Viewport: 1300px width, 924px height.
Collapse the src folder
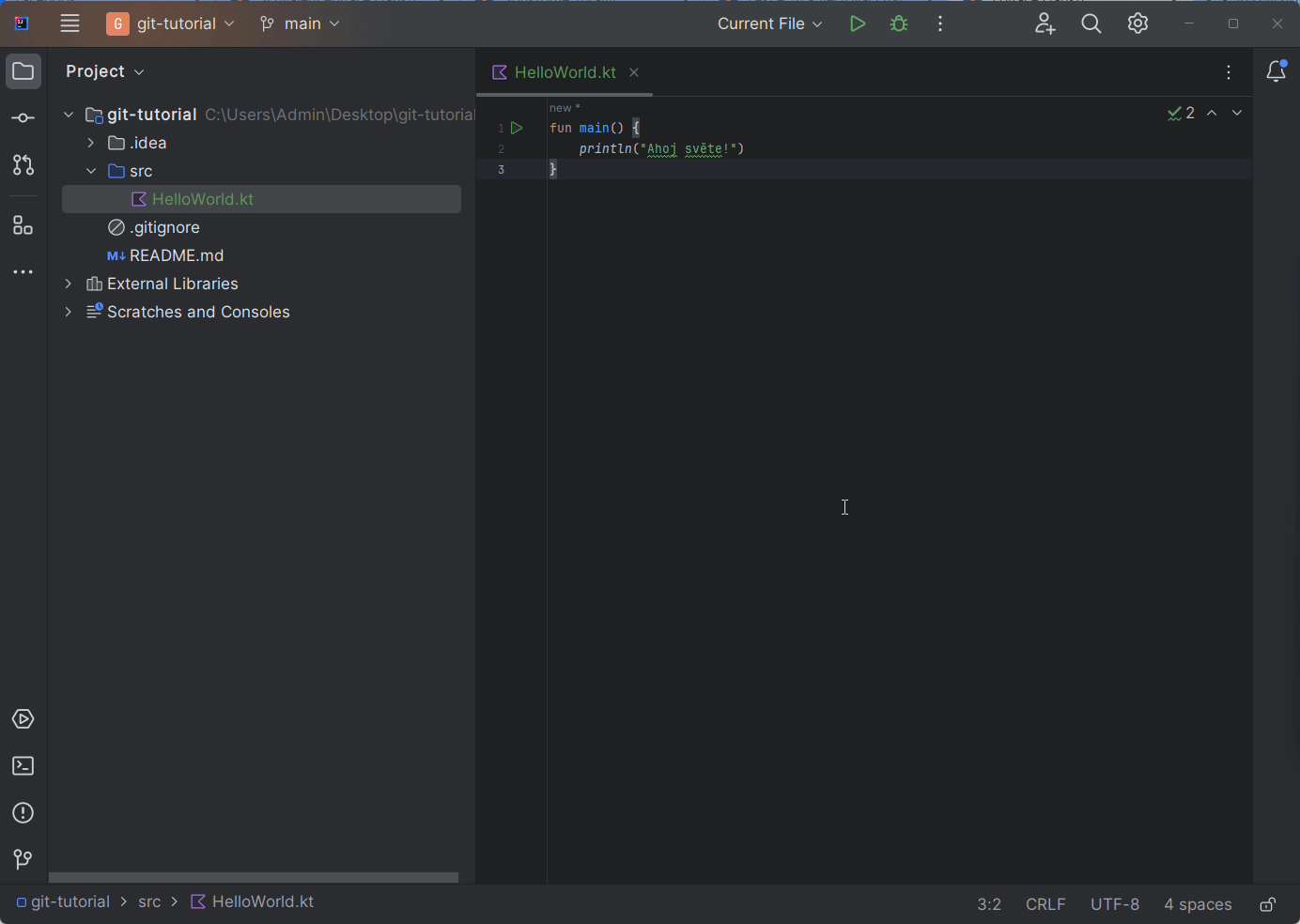click(91, 171)
